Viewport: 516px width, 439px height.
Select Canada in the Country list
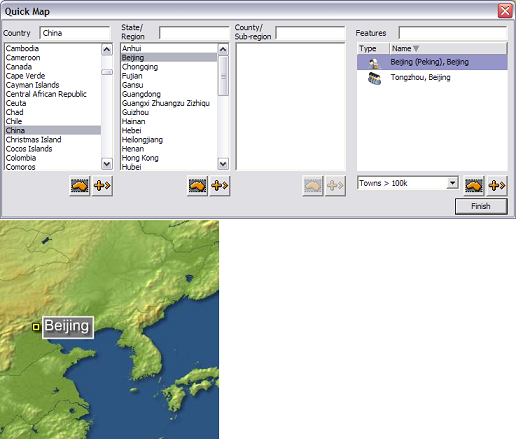coord(19,67)
